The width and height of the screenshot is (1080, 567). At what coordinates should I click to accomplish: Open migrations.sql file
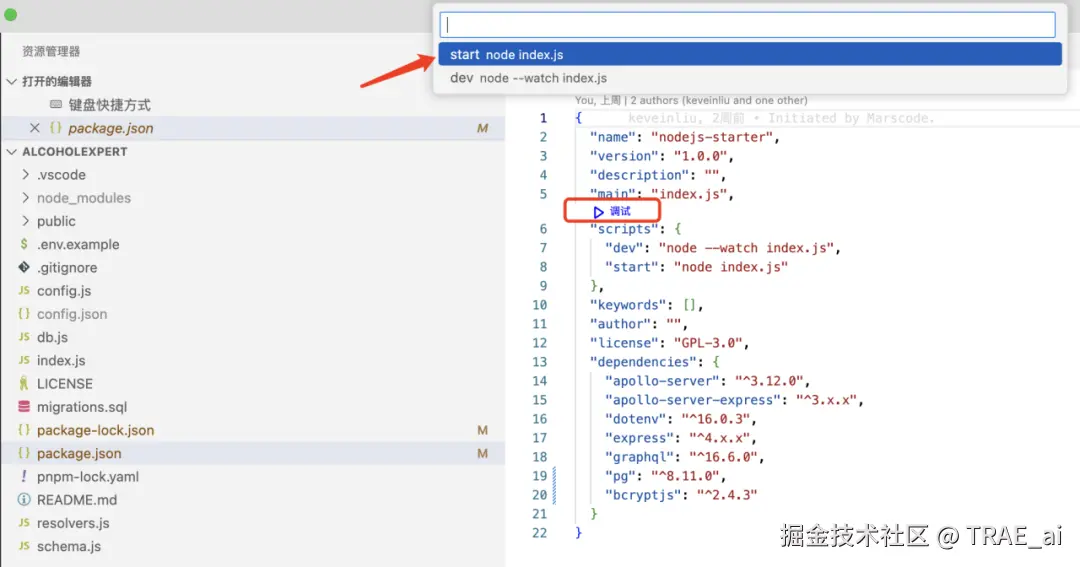[x=82, y=407]
